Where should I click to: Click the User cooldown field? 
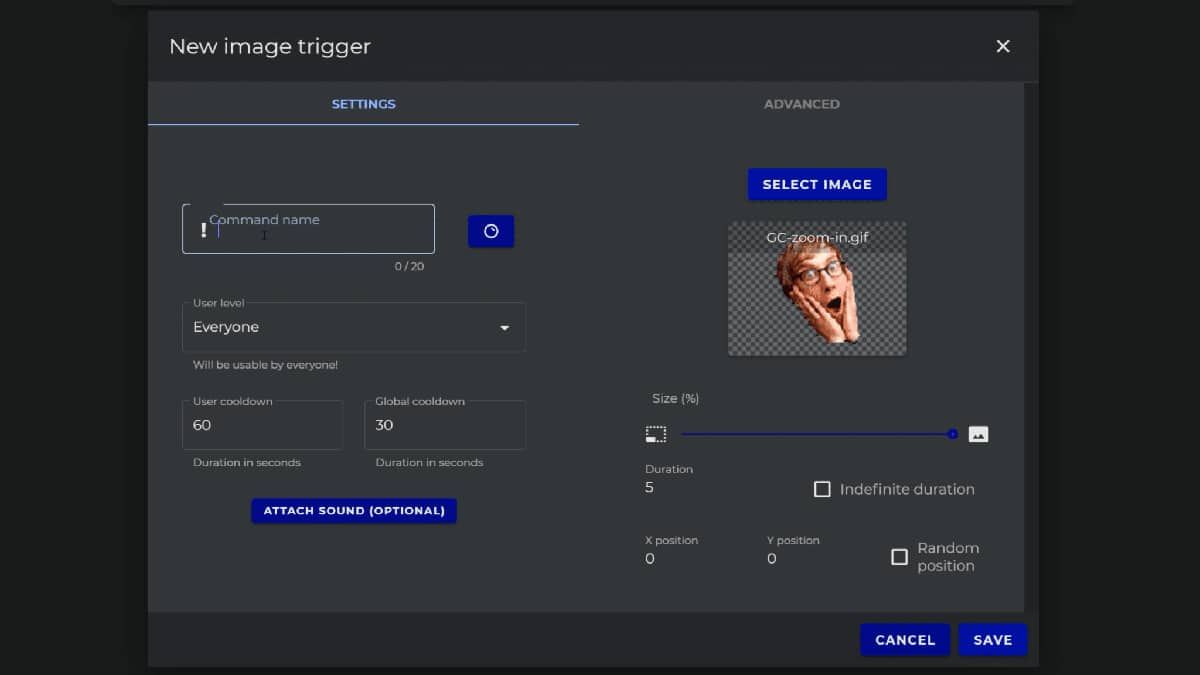click(x=262, y=425)
